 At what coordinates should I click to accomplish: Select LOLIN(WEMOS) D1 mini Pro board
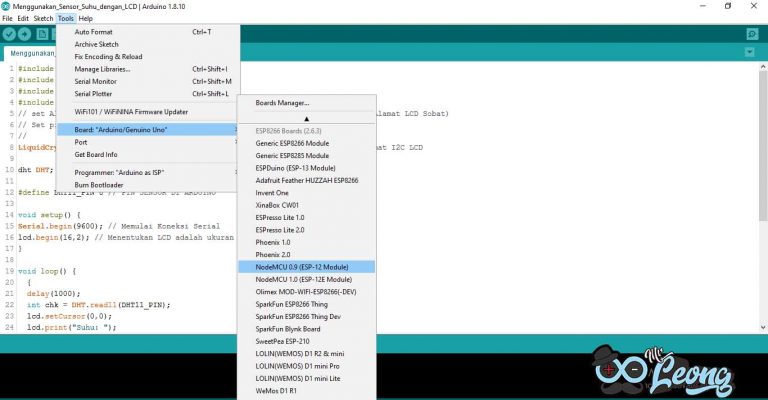coord(307,366)
